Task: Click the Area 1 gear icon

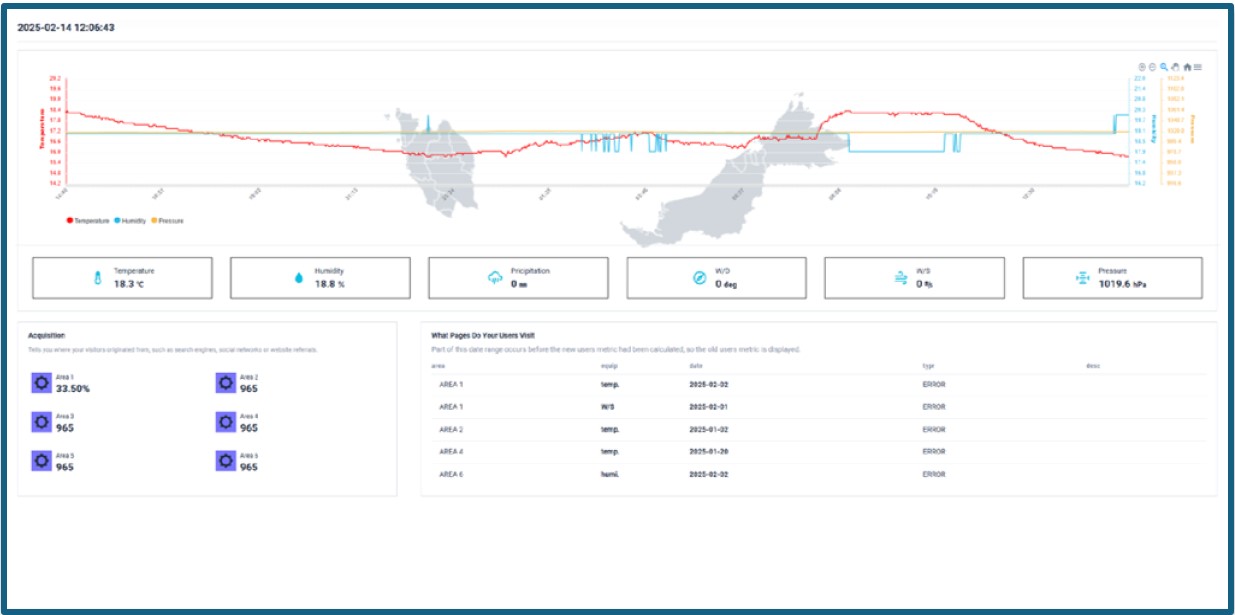Action: (x=41, y=383)
